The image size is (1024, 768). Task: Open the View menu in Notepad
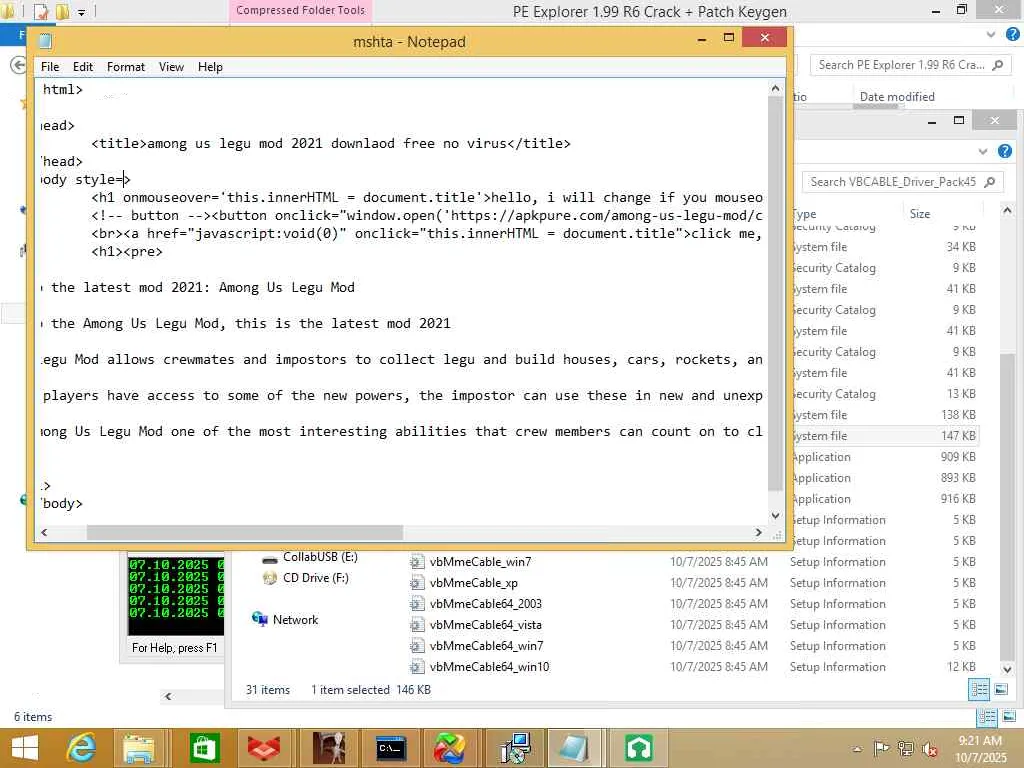click(171, 67)
